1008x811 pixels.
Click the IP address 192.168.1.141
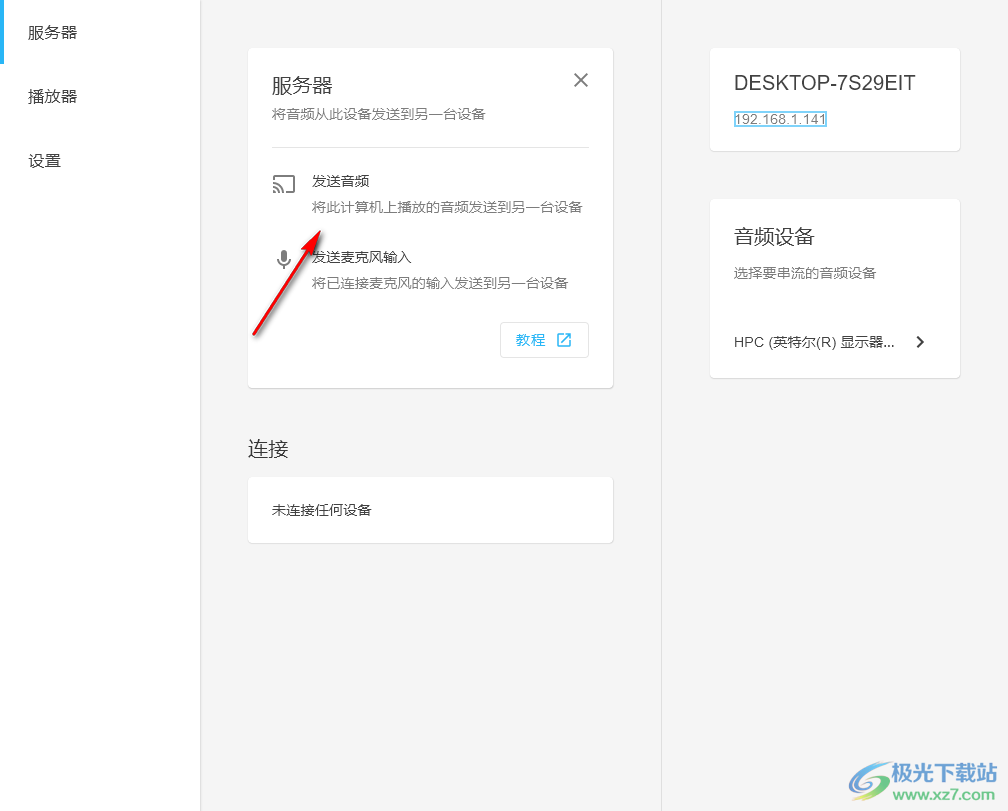[780, 119]
